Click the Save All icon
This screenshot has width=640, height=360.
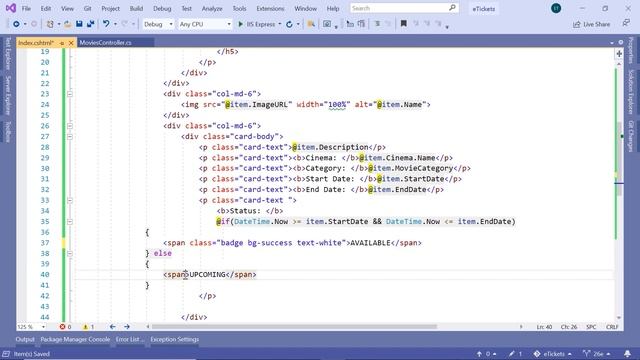pyautogui.click(x=90, y=24)
